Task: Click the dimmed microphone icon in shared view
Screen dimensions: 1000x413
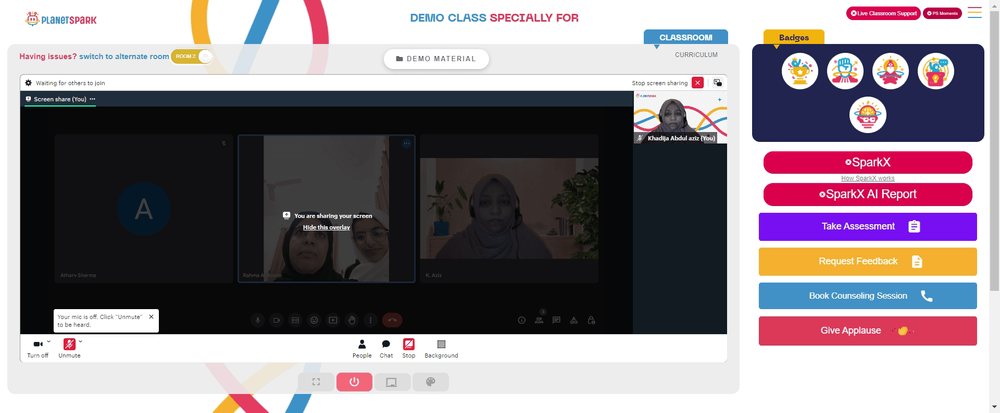Action: click(258, 320)
